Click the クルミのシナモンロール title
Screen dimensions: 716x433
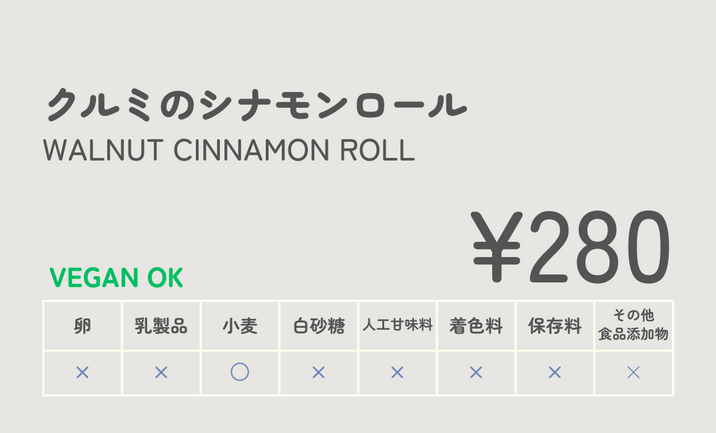point(257,105)
